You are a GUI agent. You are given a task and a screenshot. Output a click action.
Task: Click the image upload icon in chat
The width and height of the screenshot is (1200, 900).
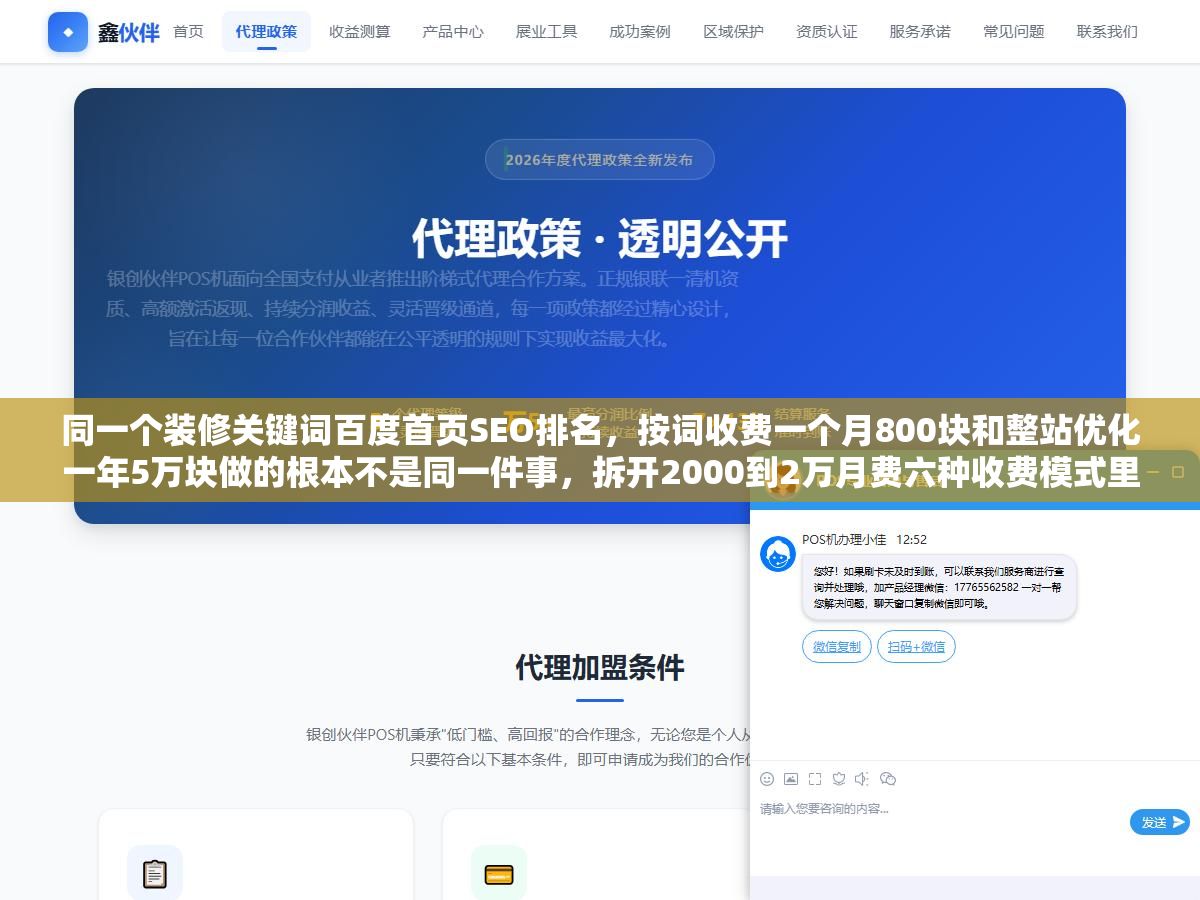point(791,779)
